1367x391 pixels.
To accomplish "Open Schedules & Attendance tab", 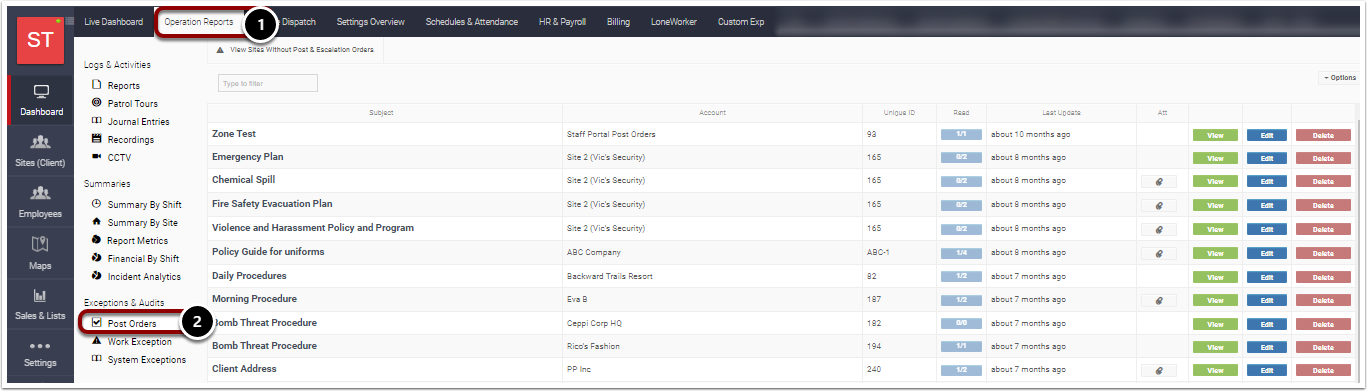I will (x=472, y=21).
